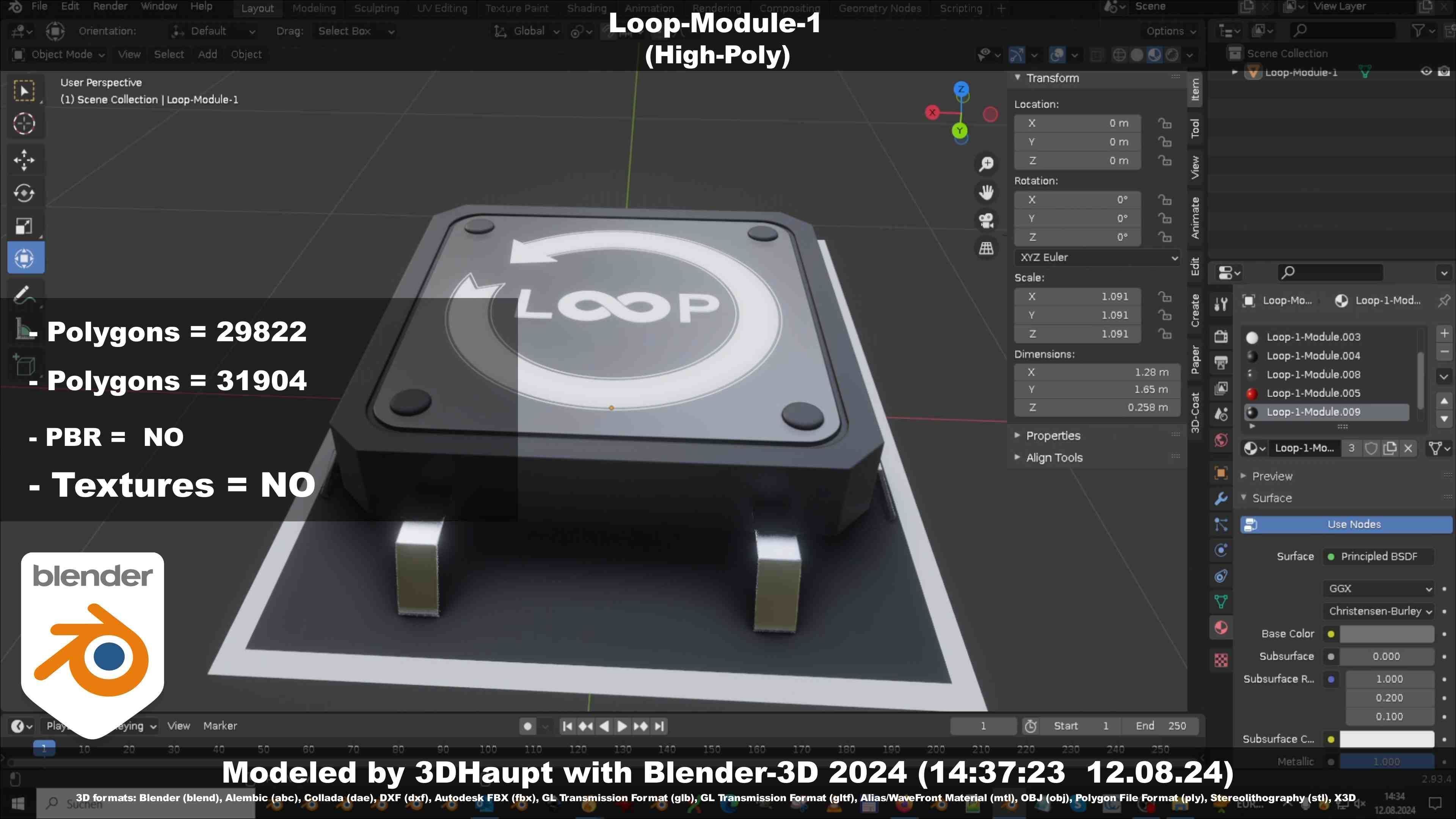Open the Drag Select Box dropdown
Screen dimensions: 1456x819
point(355,31)
